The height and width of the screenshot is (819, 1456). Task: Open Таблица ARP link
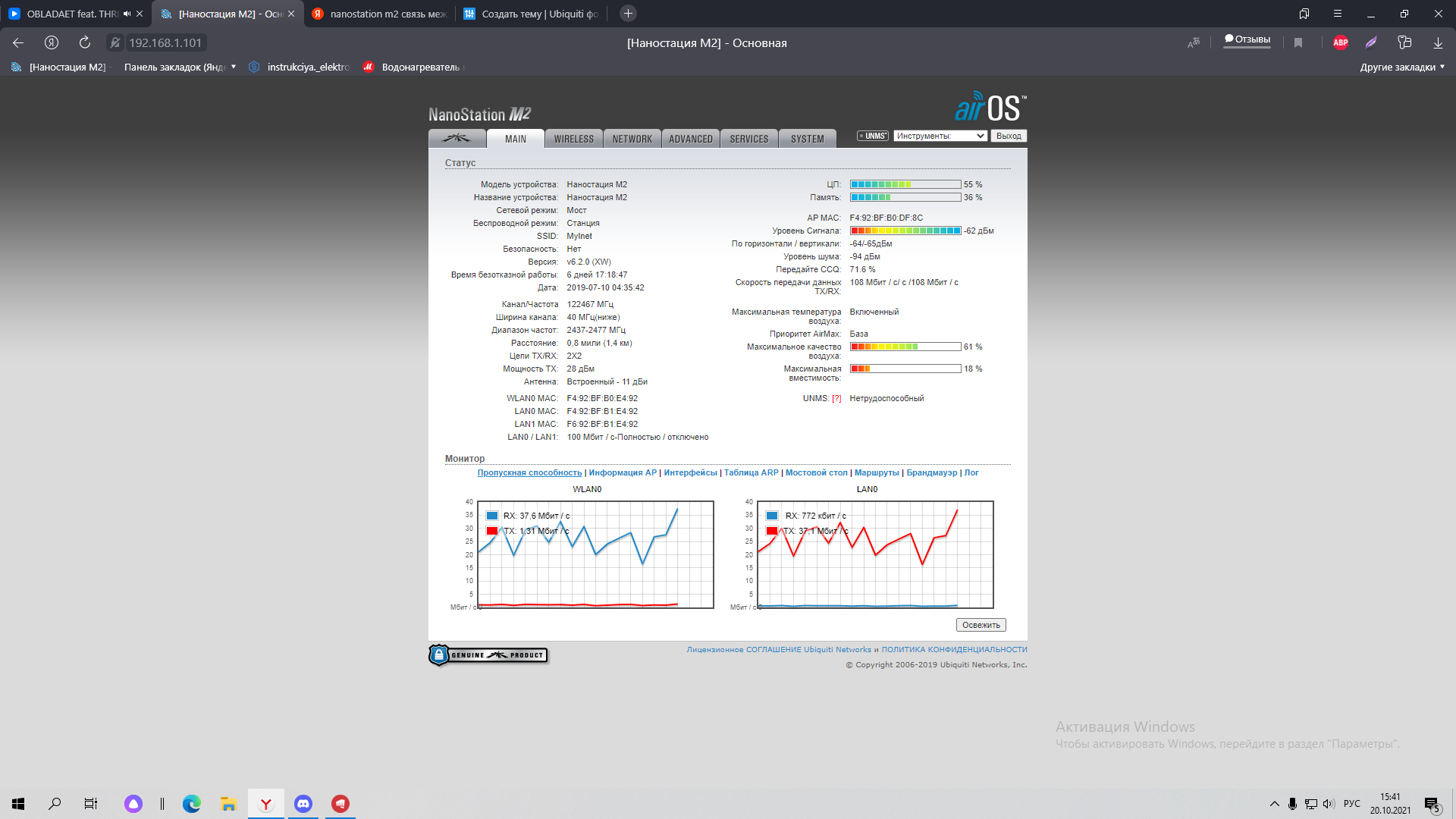[x=751, y=473]
